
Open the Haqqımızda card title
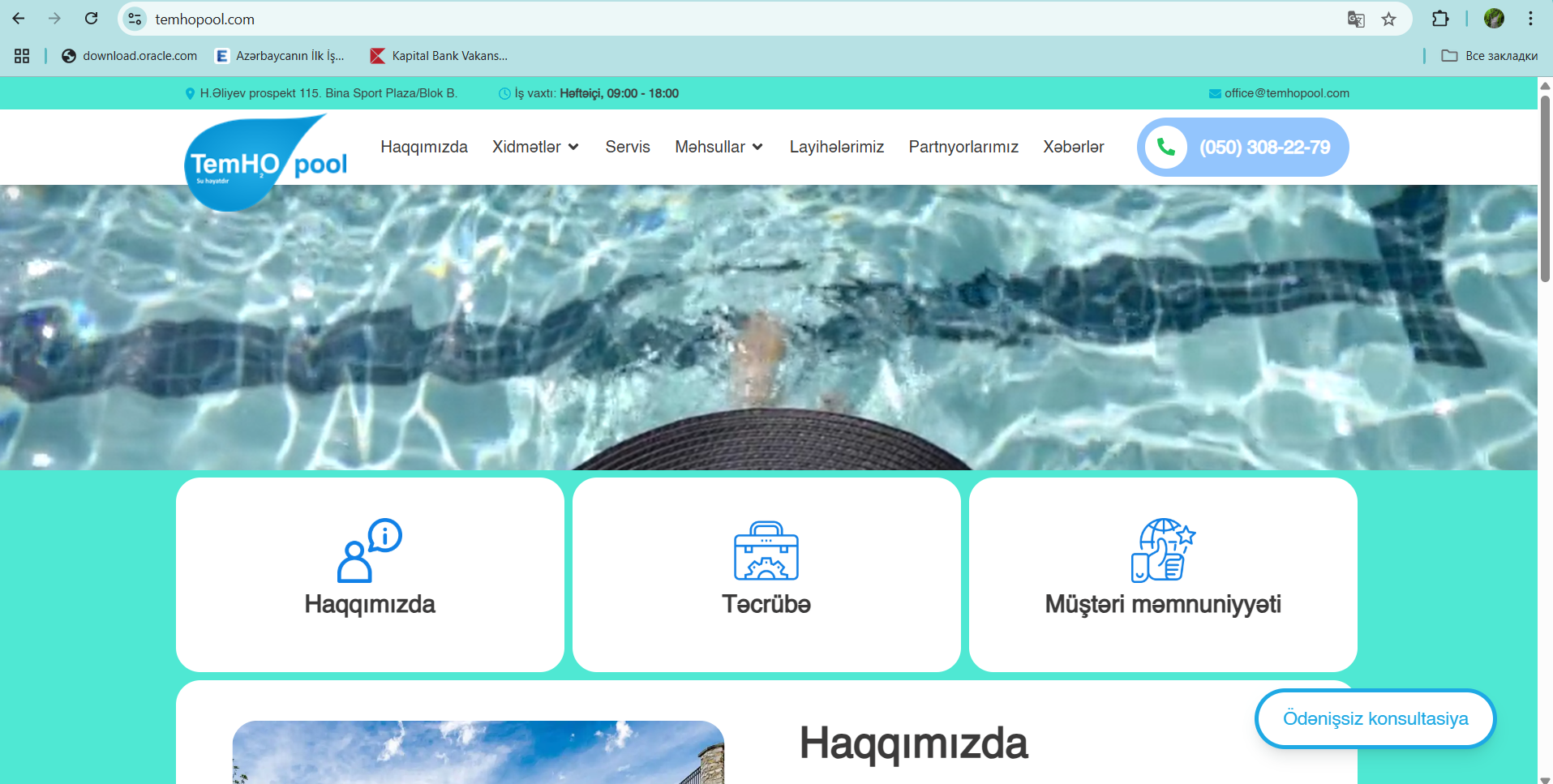[370, 604]
